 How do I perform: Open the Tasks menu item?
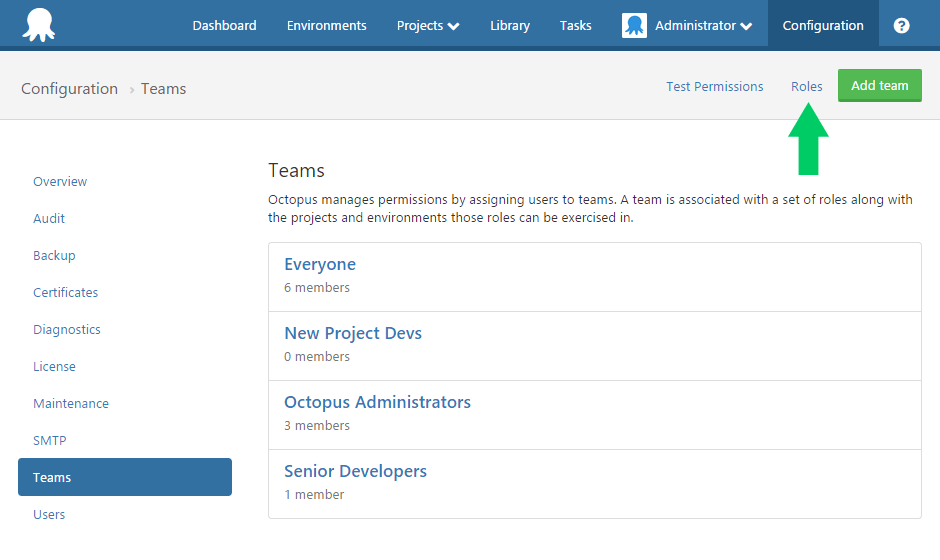click(576, 25)
